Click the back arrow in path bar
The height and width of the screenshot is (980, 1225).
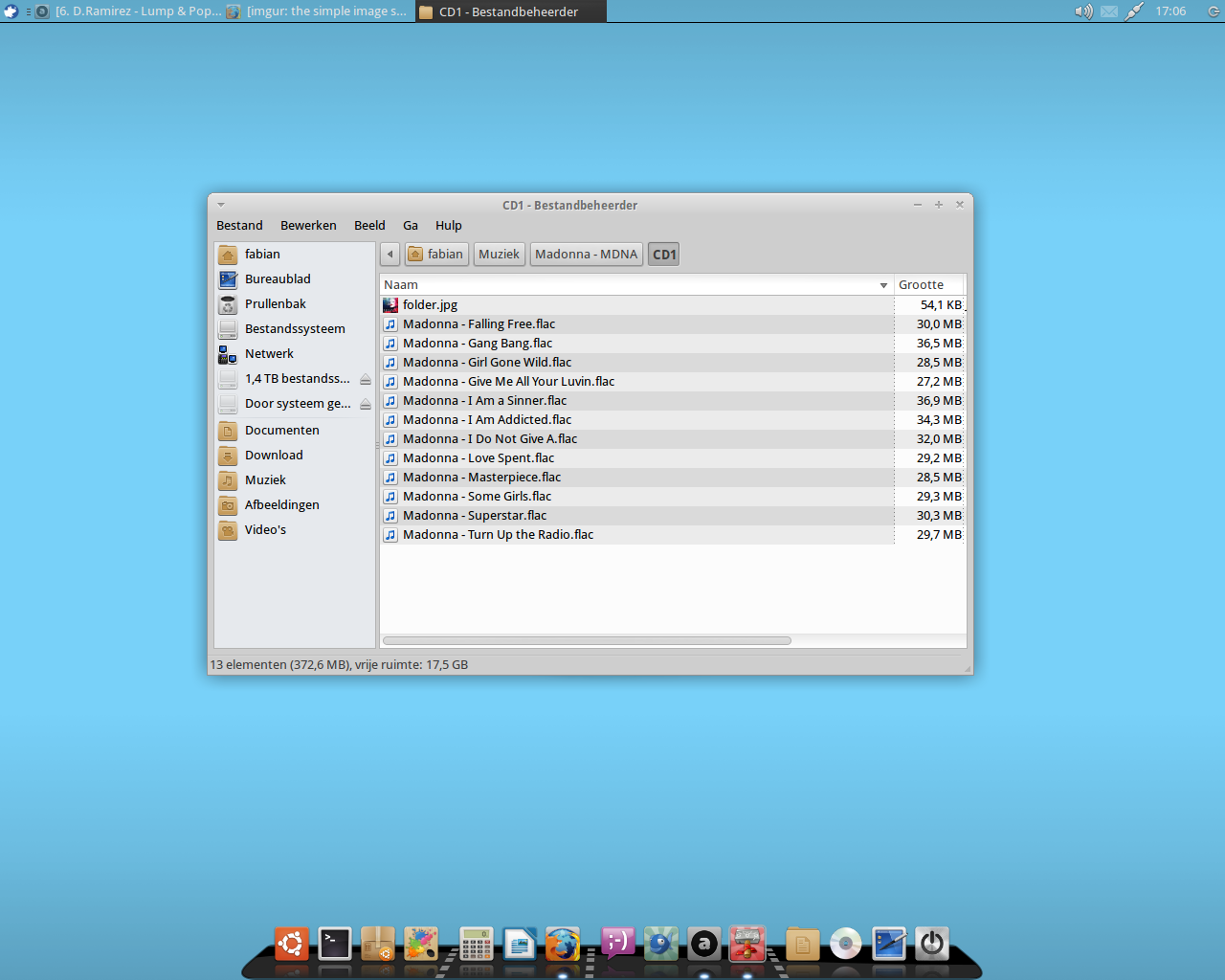point(390,255)
